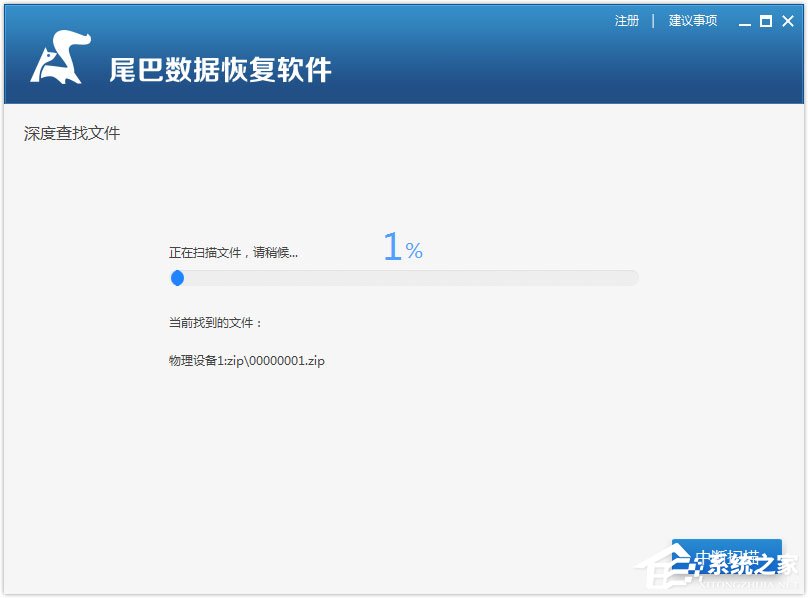
Task: Click the 注册 register link
Action: tap(627, 21)
